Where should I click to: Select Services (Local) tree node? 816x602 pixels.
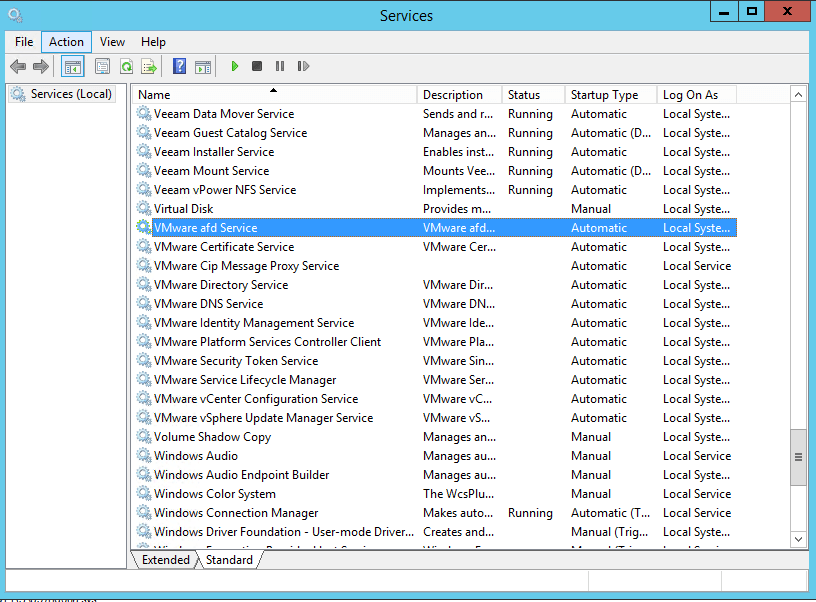[61, 94]
